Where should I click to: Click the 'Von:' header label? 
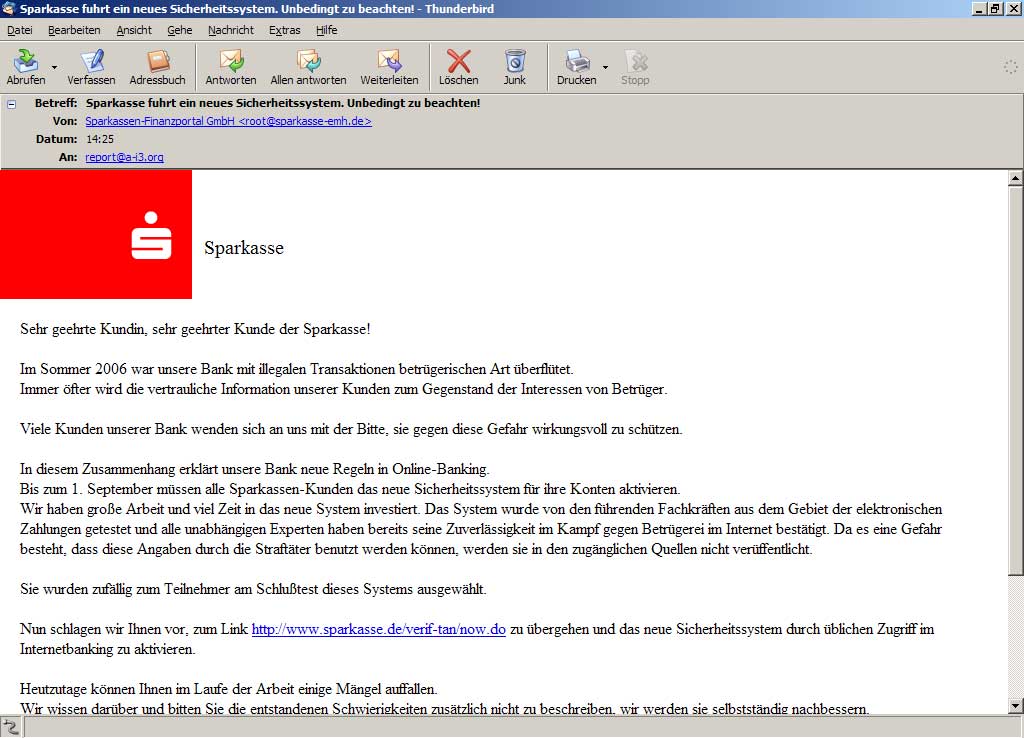[65, 121]
